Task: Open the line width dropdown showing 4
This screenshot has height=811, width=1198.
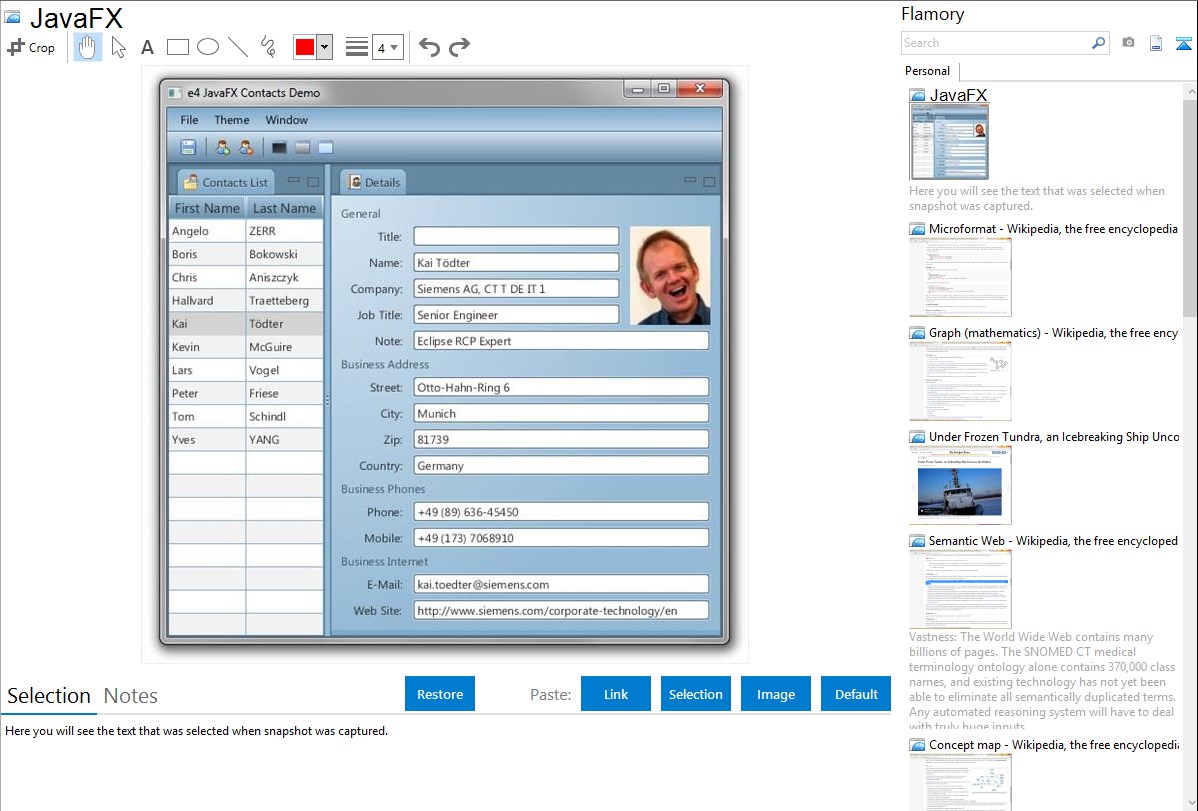Action: pos(387,47)
